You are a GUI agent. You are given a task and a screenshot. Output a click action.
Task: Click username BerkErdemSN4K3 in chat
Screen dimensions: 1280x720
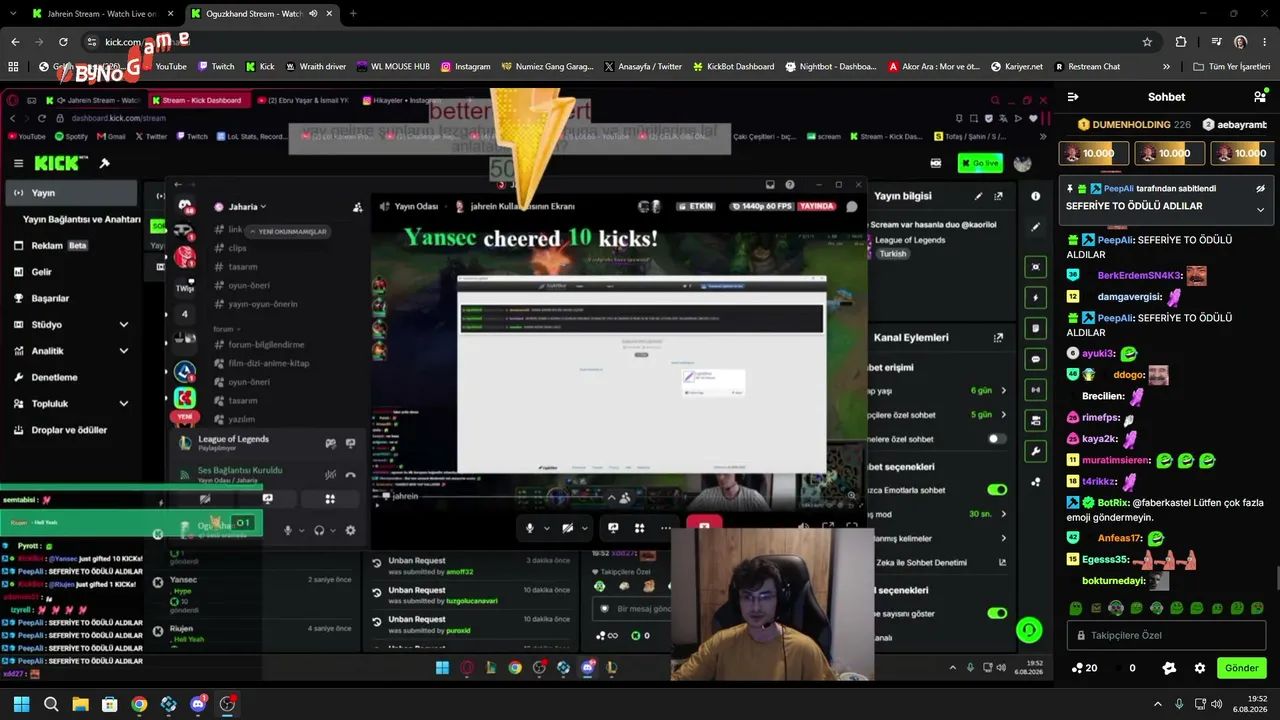click(x=1140, y=276)
